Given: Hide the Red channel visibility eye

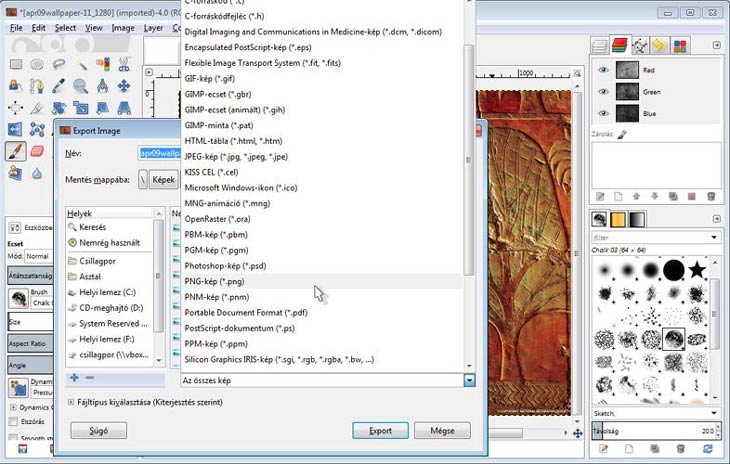Looking at the screenshot, I should click(x=603, y=70).
